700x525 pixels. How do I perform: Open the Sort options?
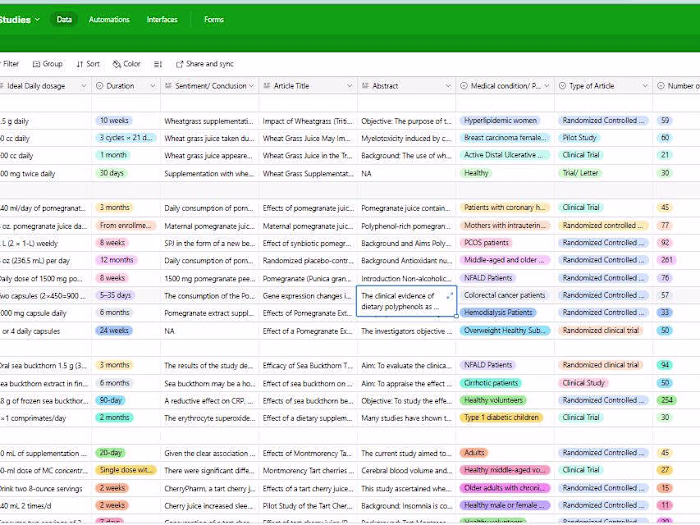click(x=88, y=64)
